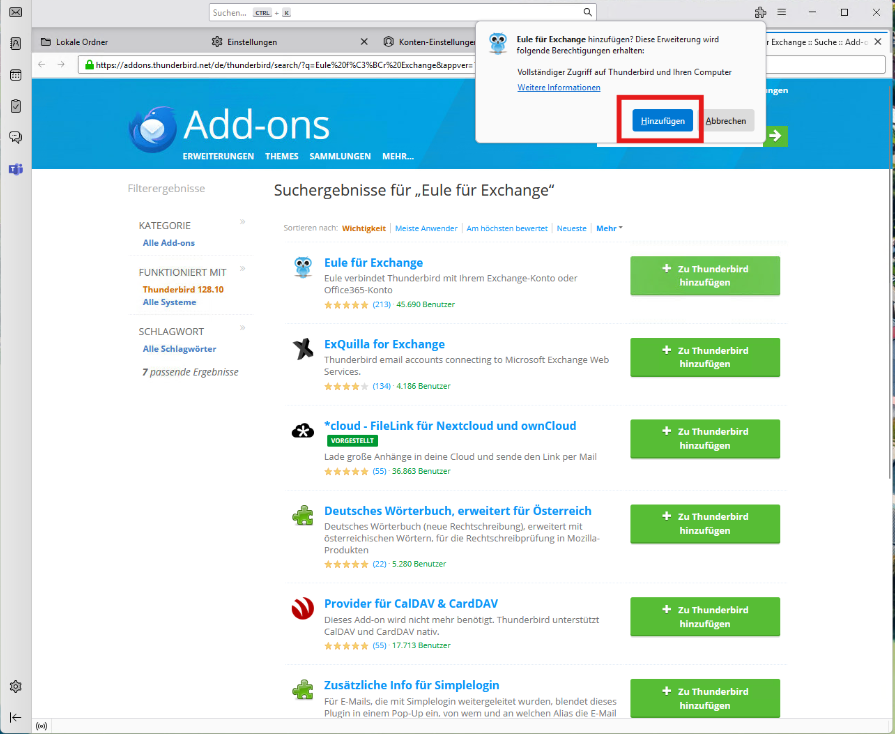
Task: Add *cloud FileLink to Thunderbird
Action: coord(705,439)
